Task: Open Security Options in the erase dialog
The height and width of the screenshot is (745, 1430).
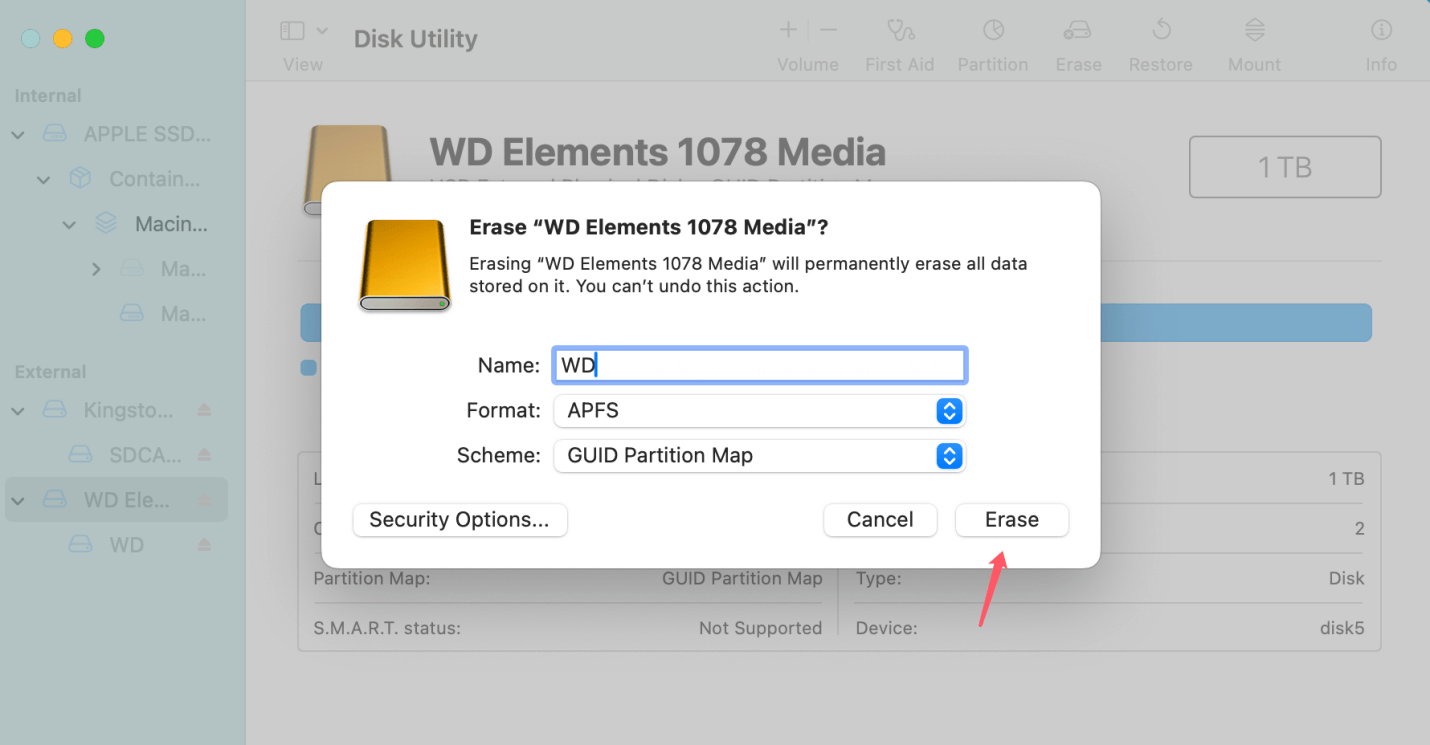Action: click(x=459, y=520)
